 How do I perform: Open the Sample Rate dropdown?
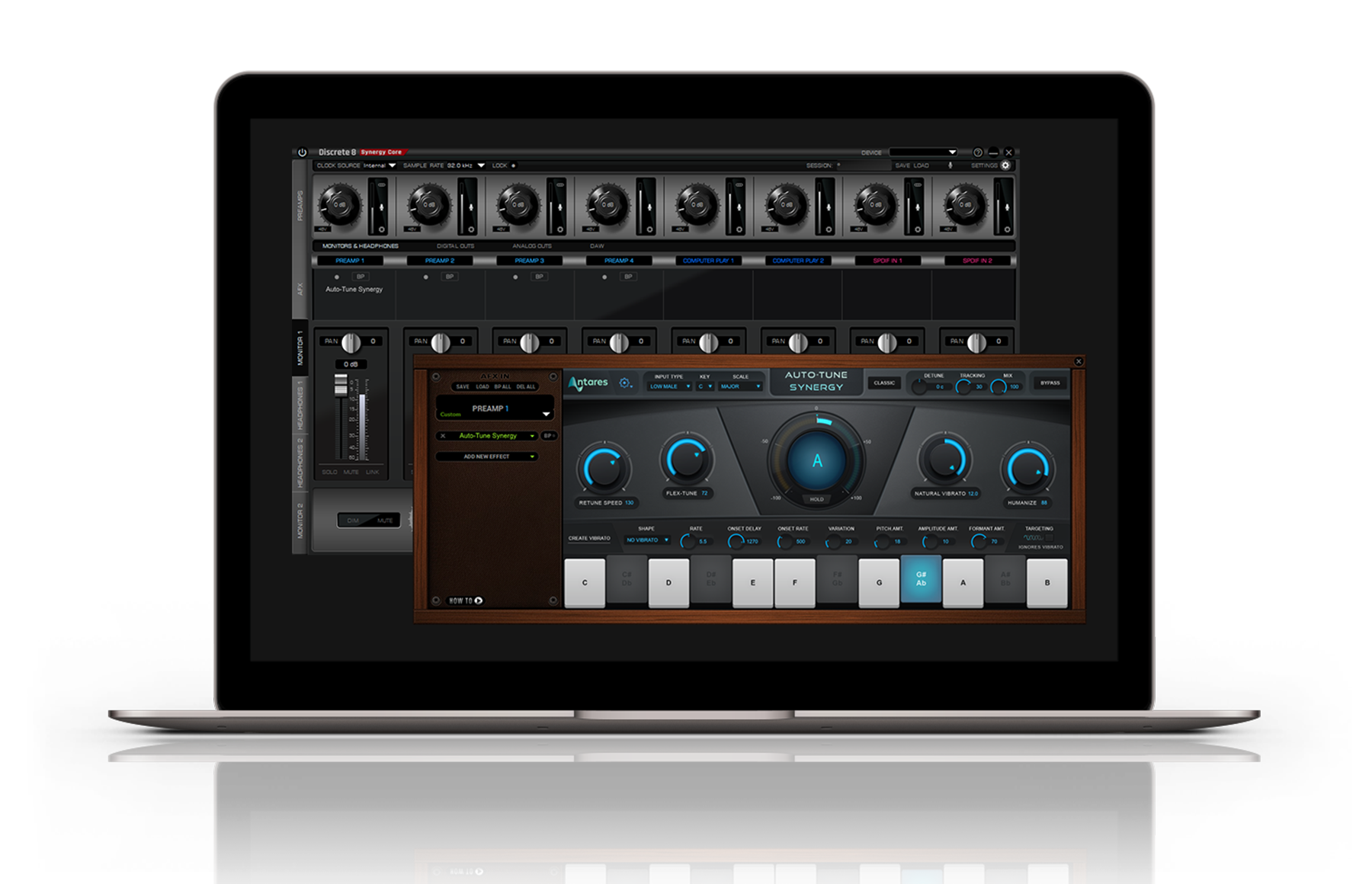click(466, 165)
